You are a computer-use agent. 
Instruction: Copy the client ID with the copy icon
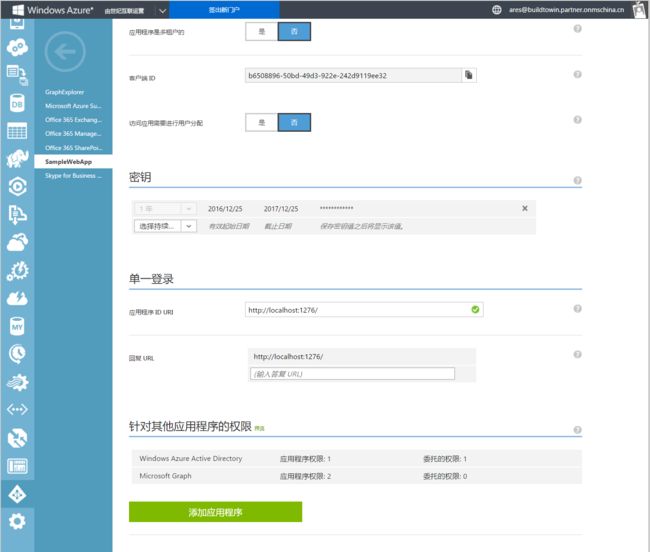point(469,75)
